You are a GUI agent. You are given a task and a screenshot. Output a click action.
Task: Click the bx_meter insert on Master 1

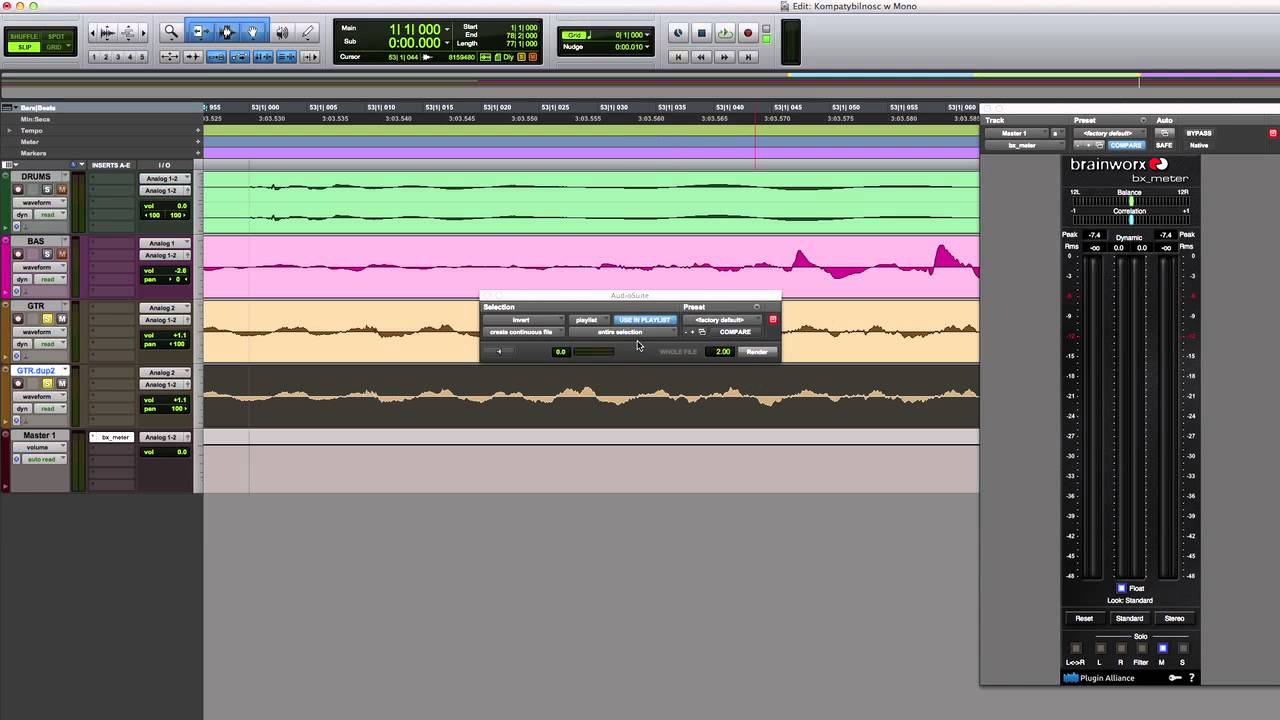[112, 437]
